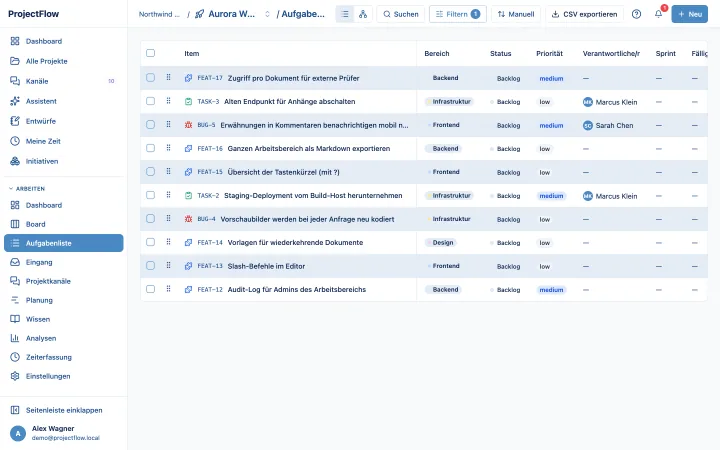Open the Aurora project switcher chevron
Image resolution: width=720 pixels, height=450 pixels.
267,14
